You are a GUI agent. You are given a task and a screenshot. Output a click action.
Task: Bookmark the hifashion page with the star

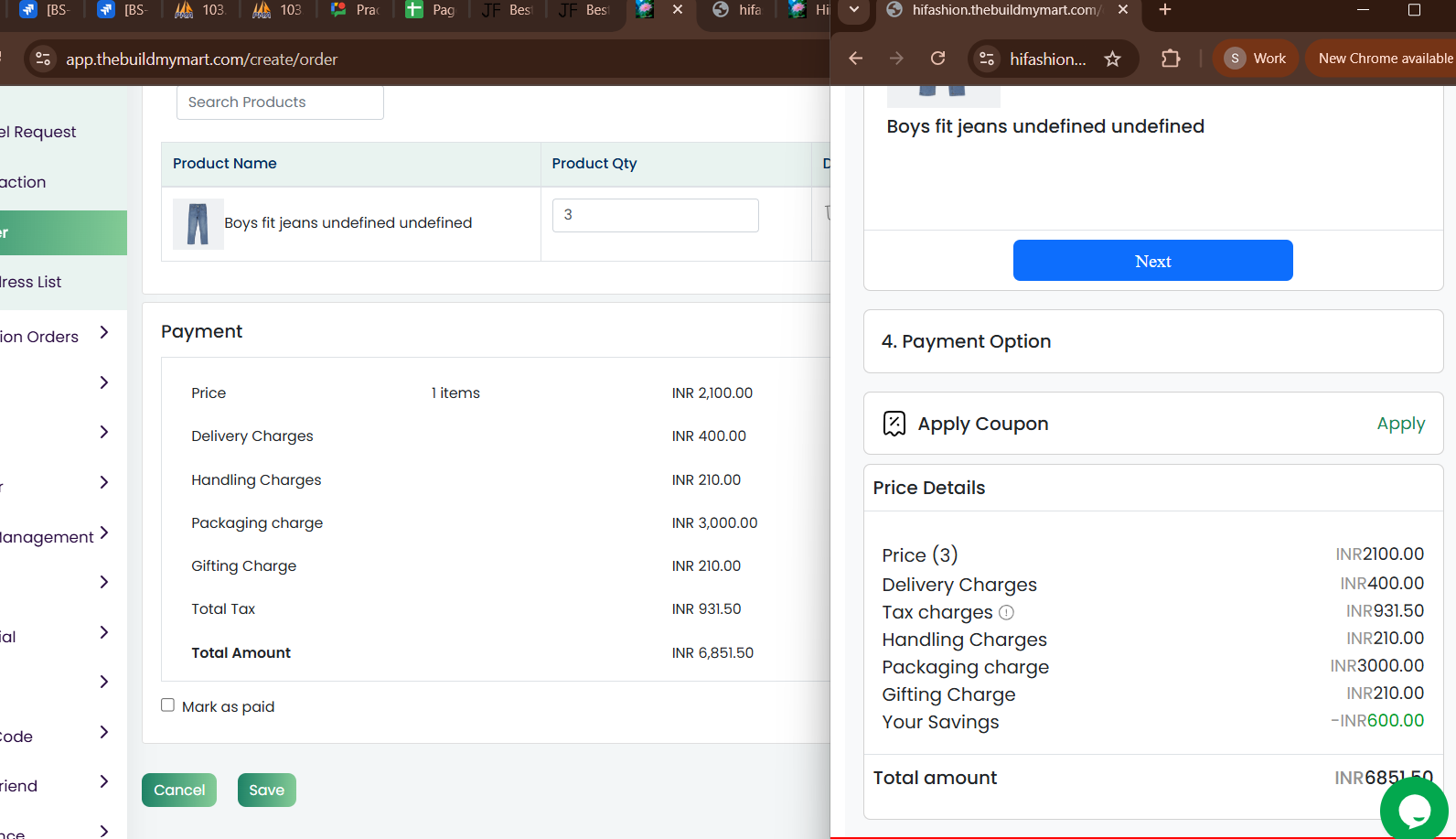click(x=1113, y=59)
